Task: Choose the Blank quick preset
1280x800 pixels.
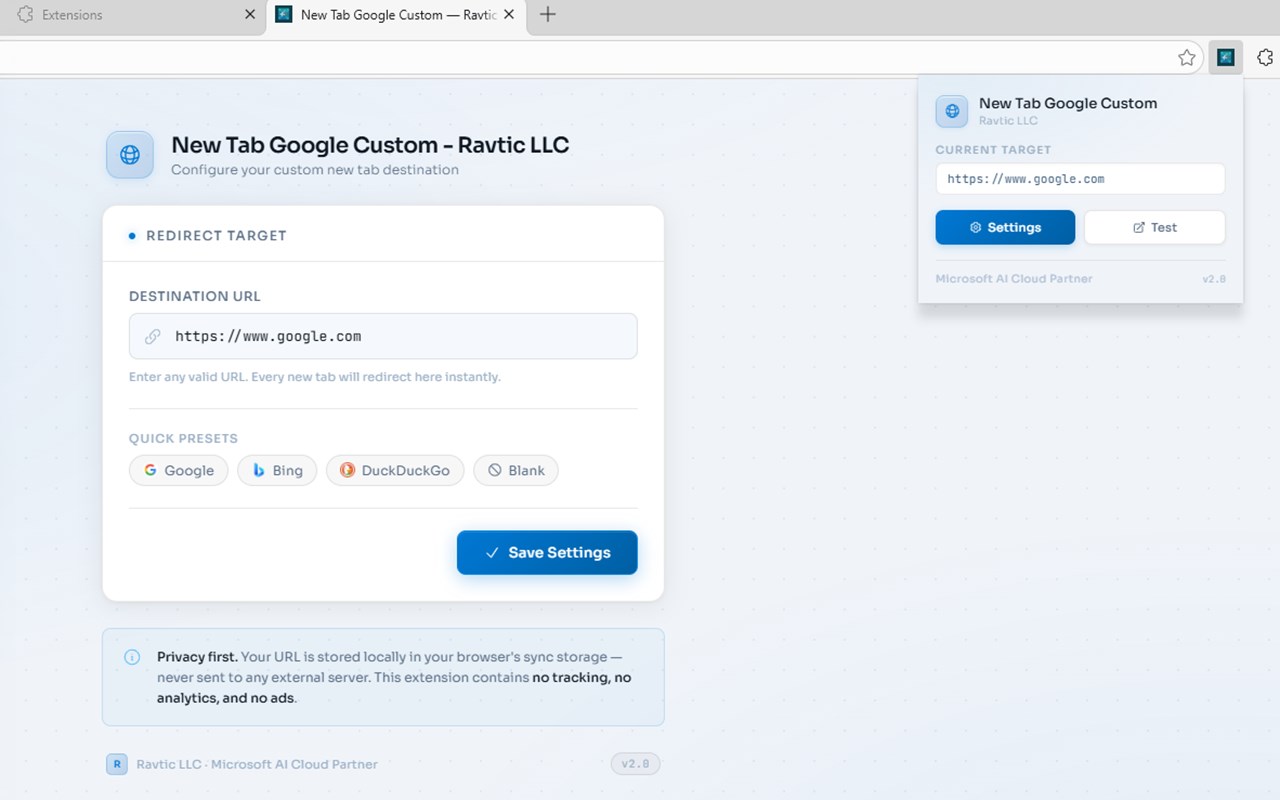Action: point(516,470)
